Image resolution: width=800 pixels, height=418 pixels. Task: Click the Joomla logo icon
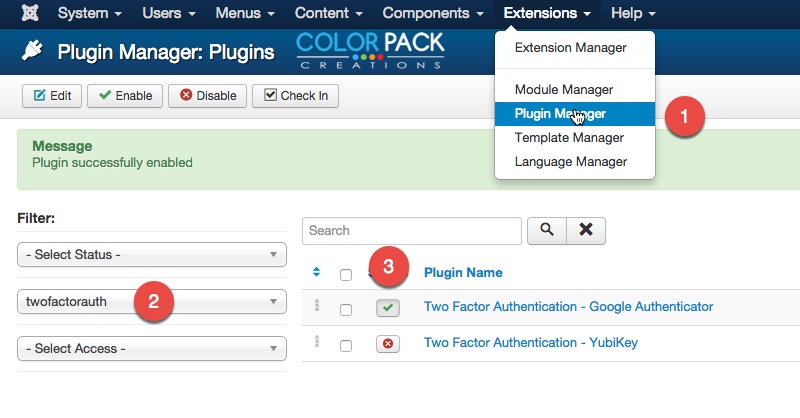pyautogui.click(x=30, y=13)
